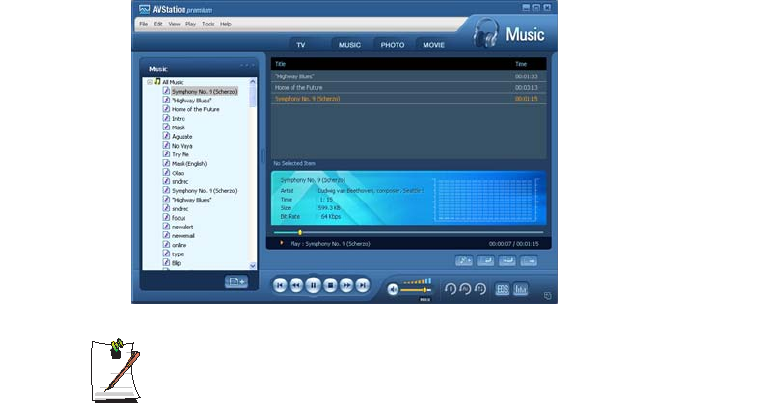Image resolution: width=782 pixels, height=407 pixels.
Task: Select Blip in the music tree
Action: pos(177,263)
